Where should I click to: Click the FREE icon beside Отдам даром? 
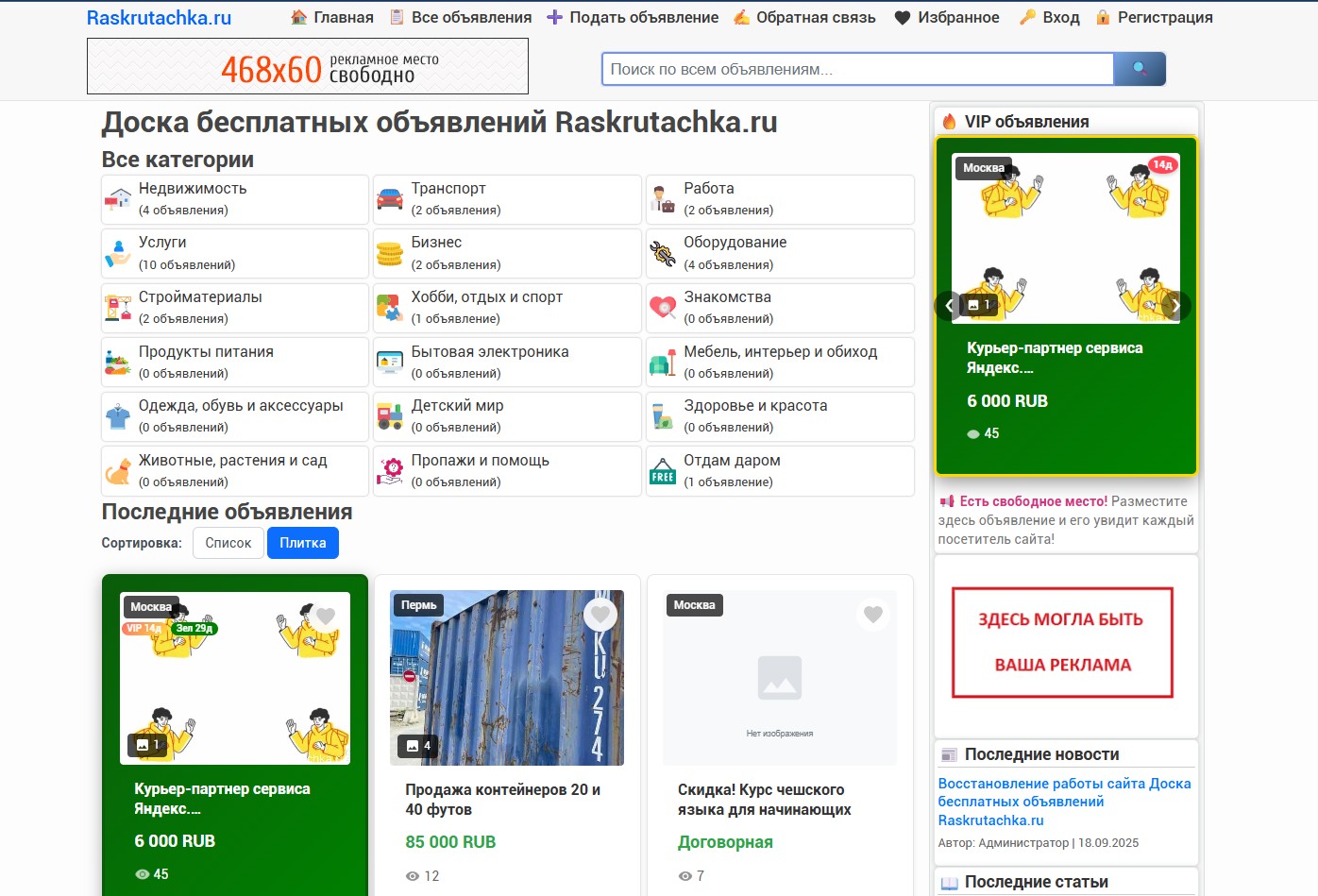pyautogui.click(x=662, y=470)
